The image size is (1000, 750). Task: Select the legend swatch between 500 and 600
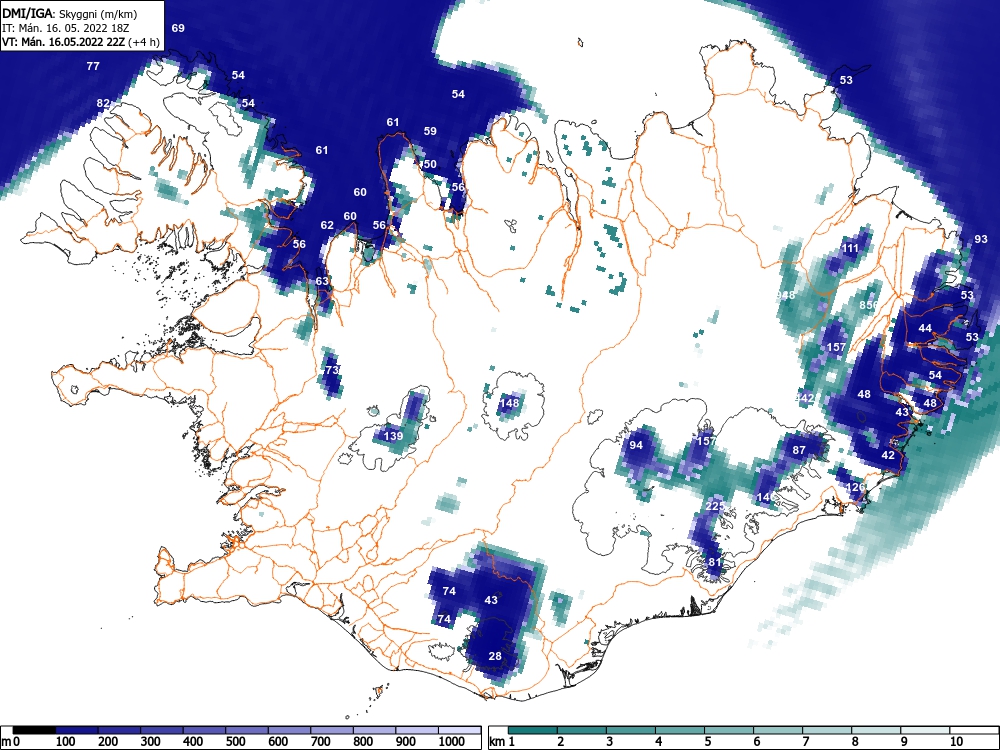(x=290, y=730)
